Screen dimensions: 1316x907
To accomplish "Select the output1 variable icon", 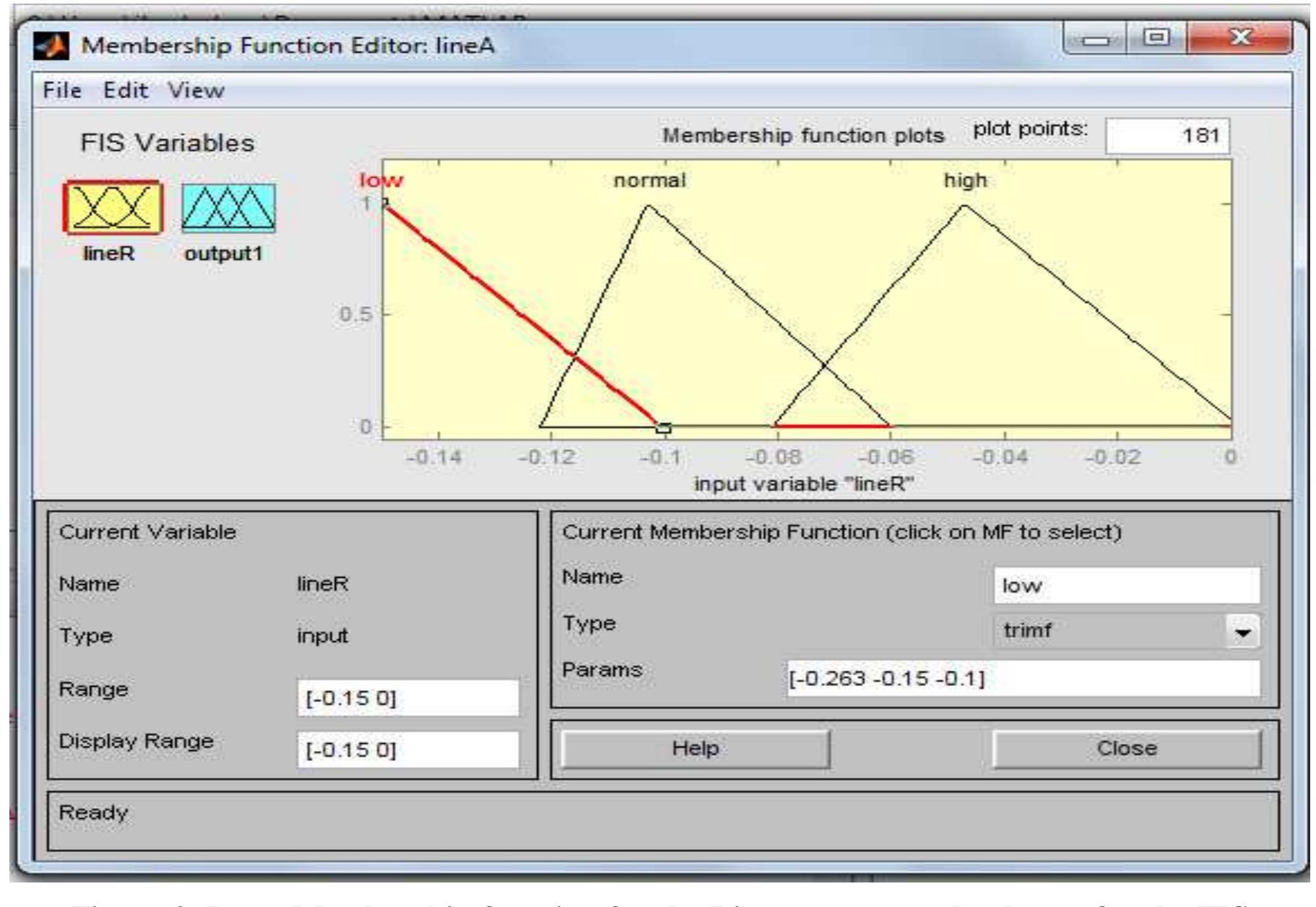I will (x=228, y=207).
